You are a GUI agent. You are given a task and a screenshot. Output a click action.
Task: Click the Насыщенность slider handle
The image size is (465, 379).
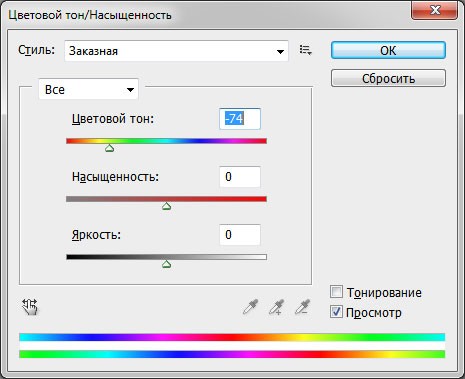pos(167,207)
